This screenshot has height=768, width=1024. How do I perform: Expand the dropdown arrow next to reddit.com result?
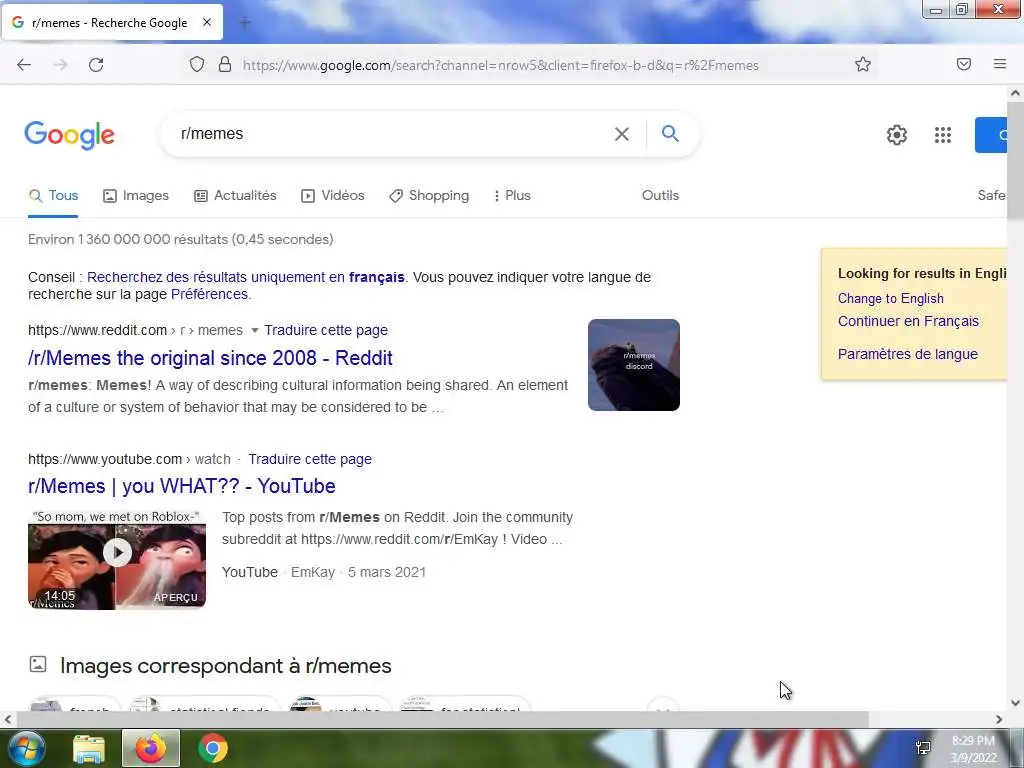click(255, 330)
